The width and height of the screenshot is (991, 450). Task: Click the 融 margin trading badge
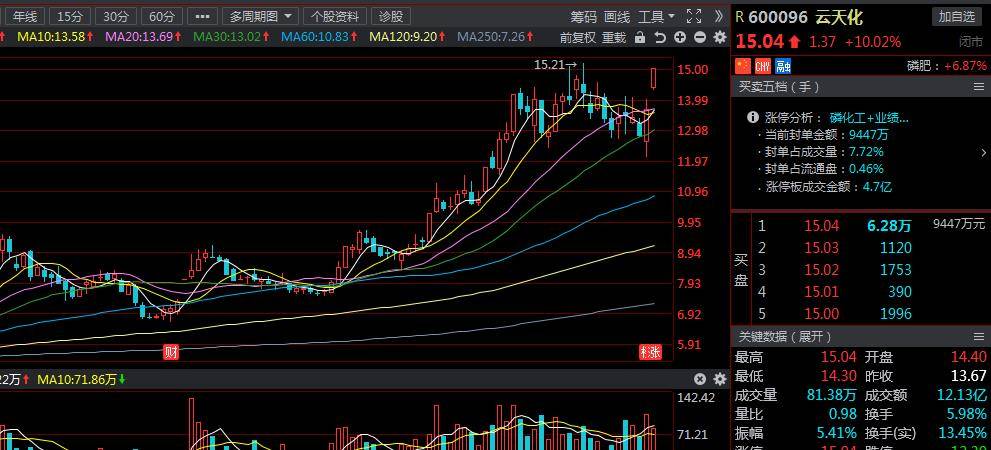(782, 66)
